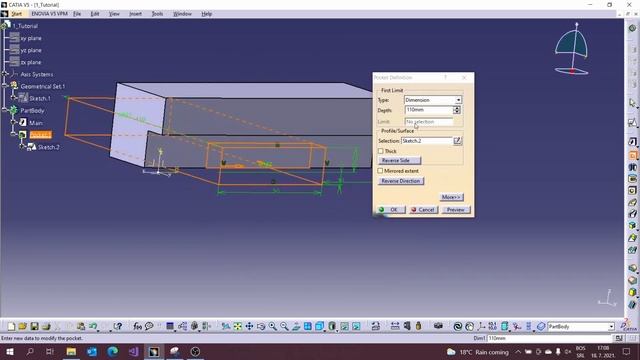Open the Insert menu
Image resolution: width=640 pixels, height=360 pixels.
pos(136,14)
